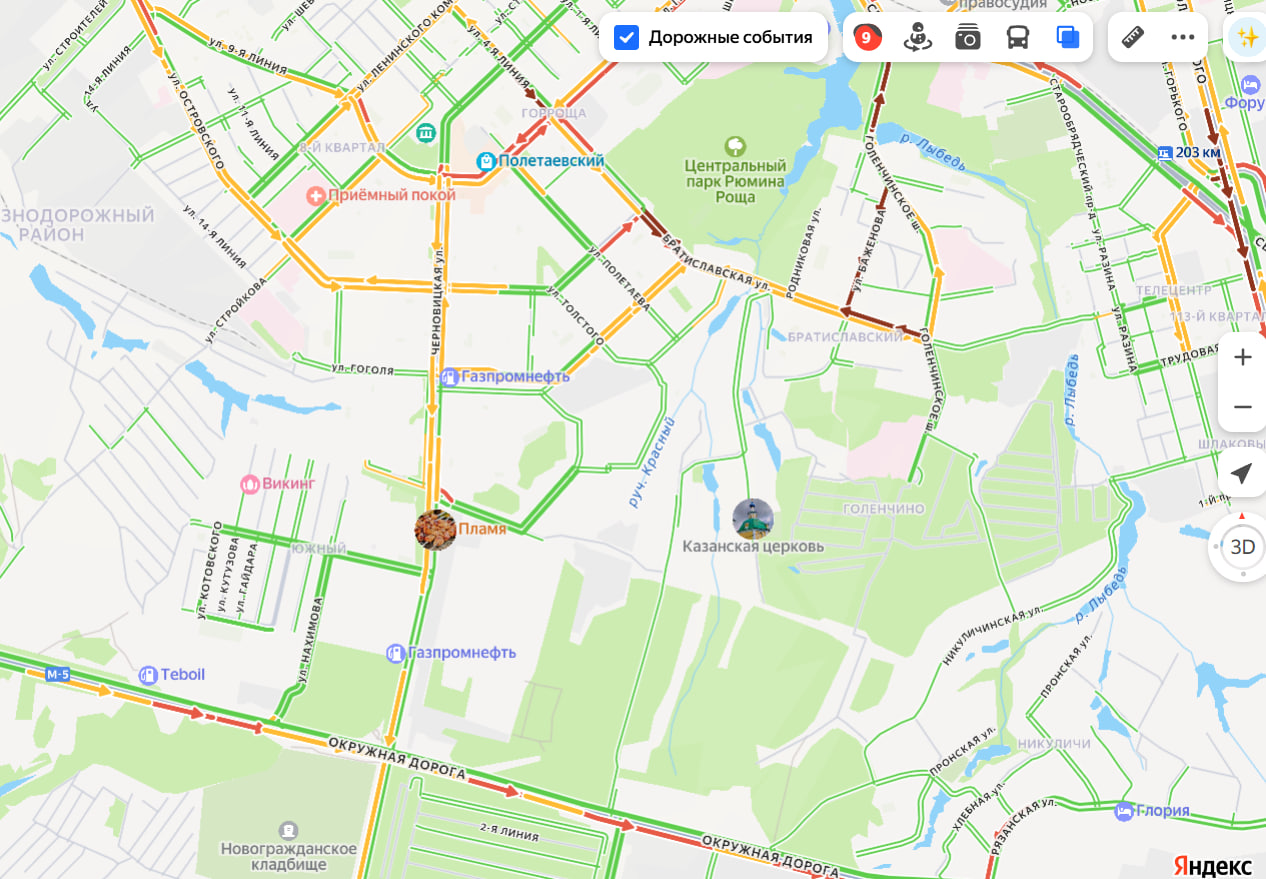Enable street panorama view icon
The image size is (1266, 879).
917,38
